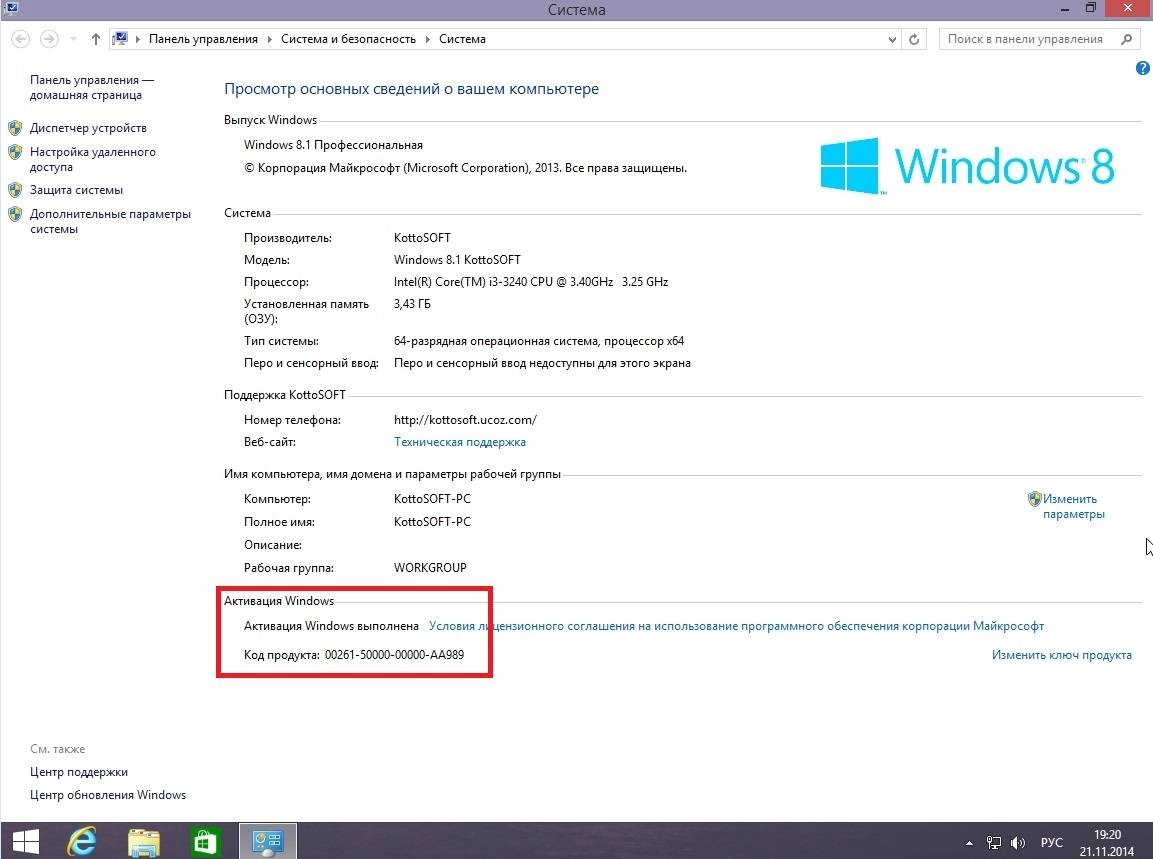
Task: Click Изменить ключ продукта link
Action: pos(1062,655)
